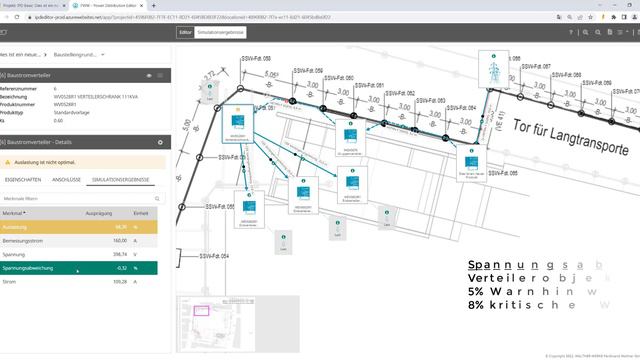This screenshot has width=640, height=360.
Task: Select rightmost Endverteiler node in lower group
Action: (x=352, y=185)
